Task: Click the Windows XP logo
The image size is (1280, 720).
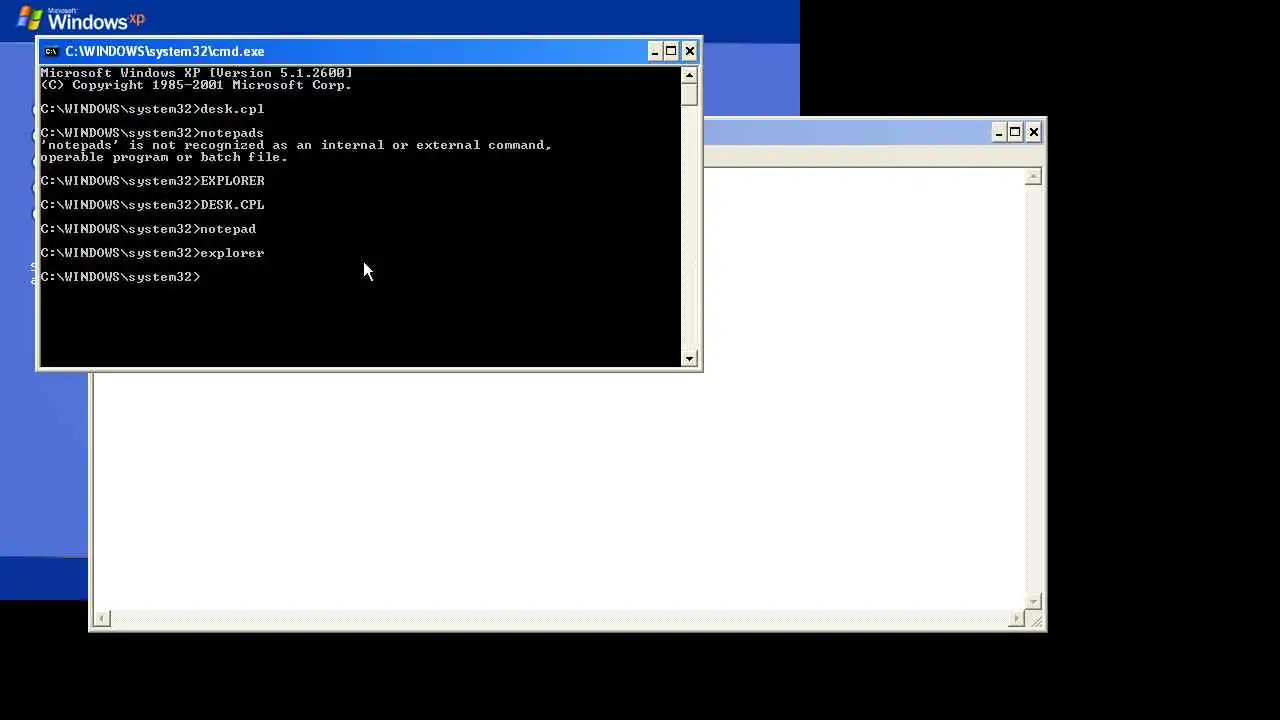Action: point(81,17)
